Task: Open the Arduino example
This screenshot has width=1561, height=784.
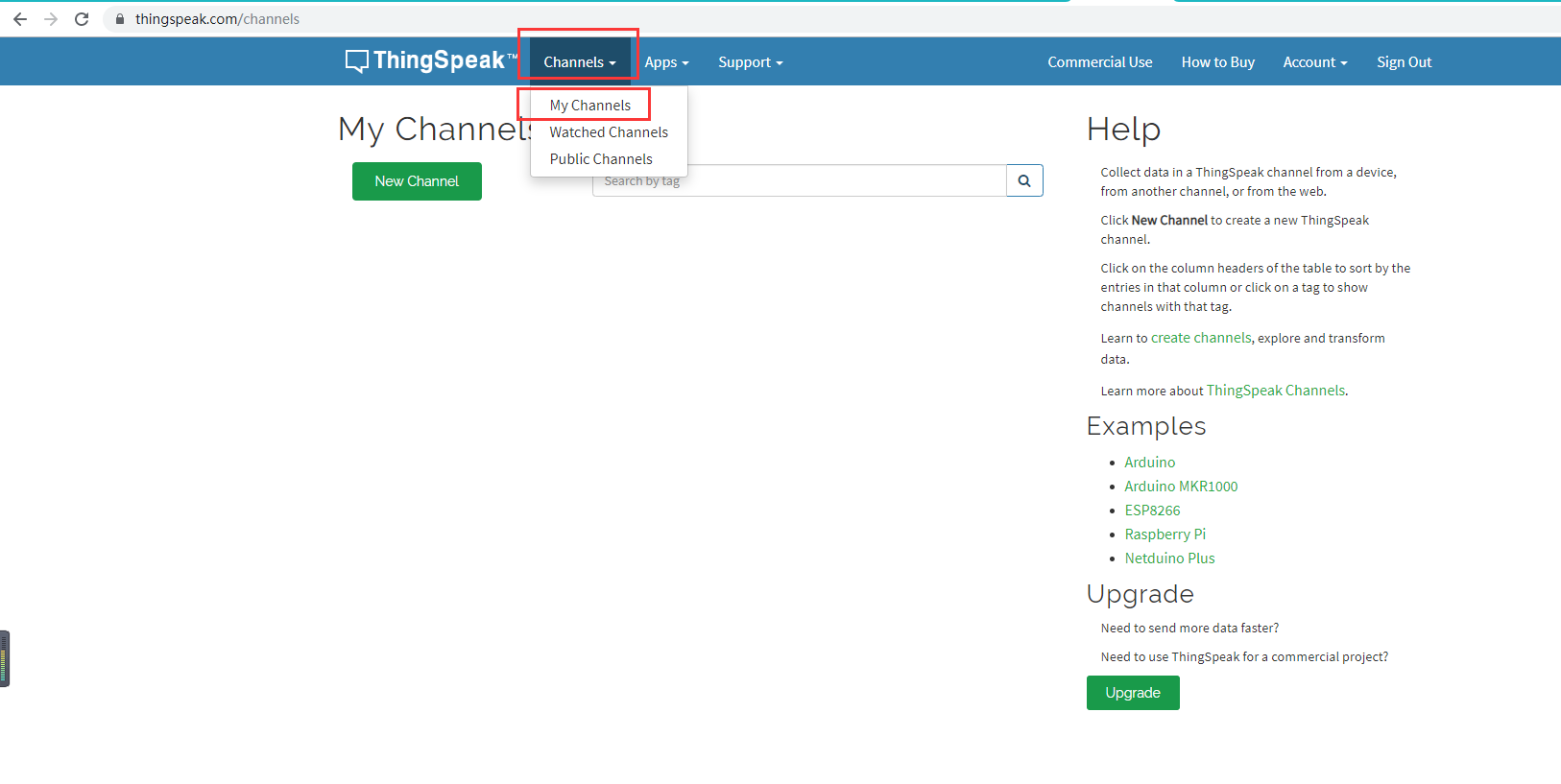Action: pos(1150,463)
